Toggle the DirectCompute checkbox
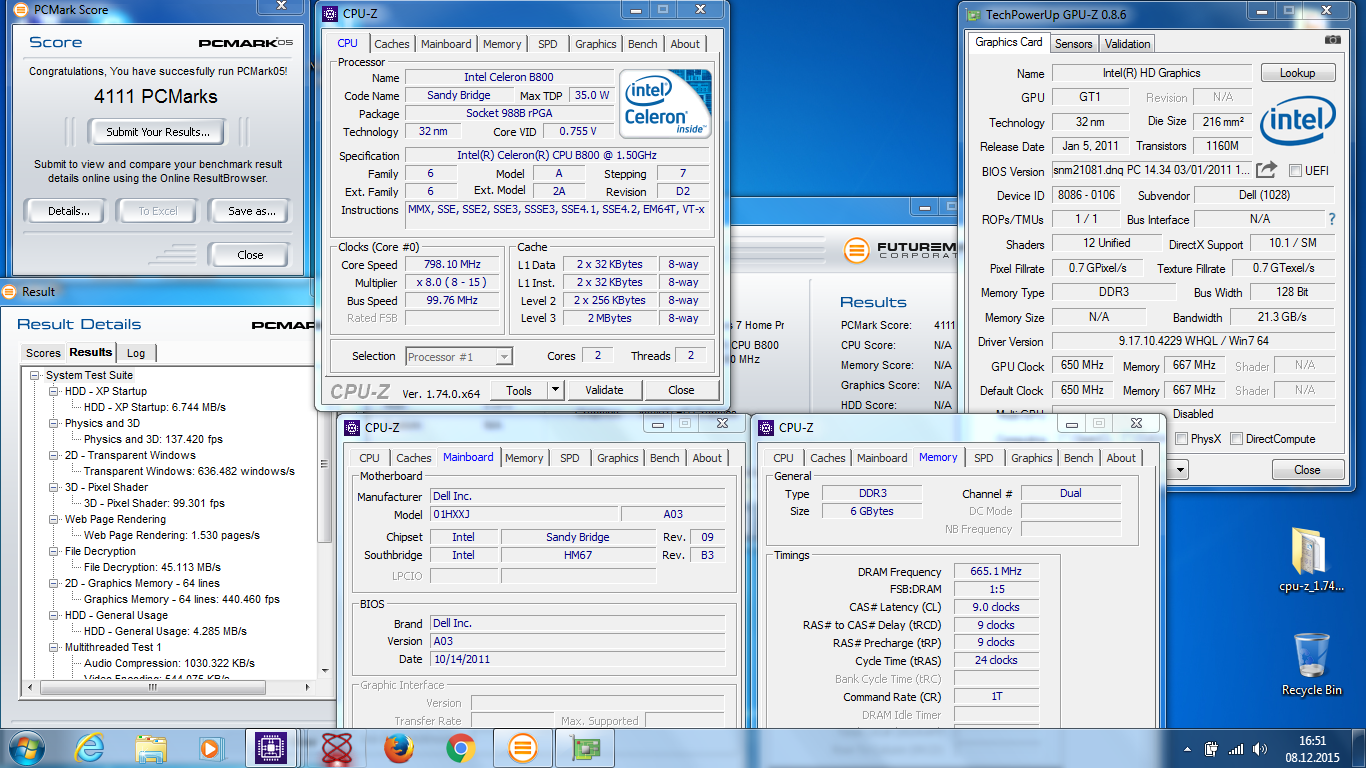This screenshot has height=768, width=1366. pos(1237,439)
